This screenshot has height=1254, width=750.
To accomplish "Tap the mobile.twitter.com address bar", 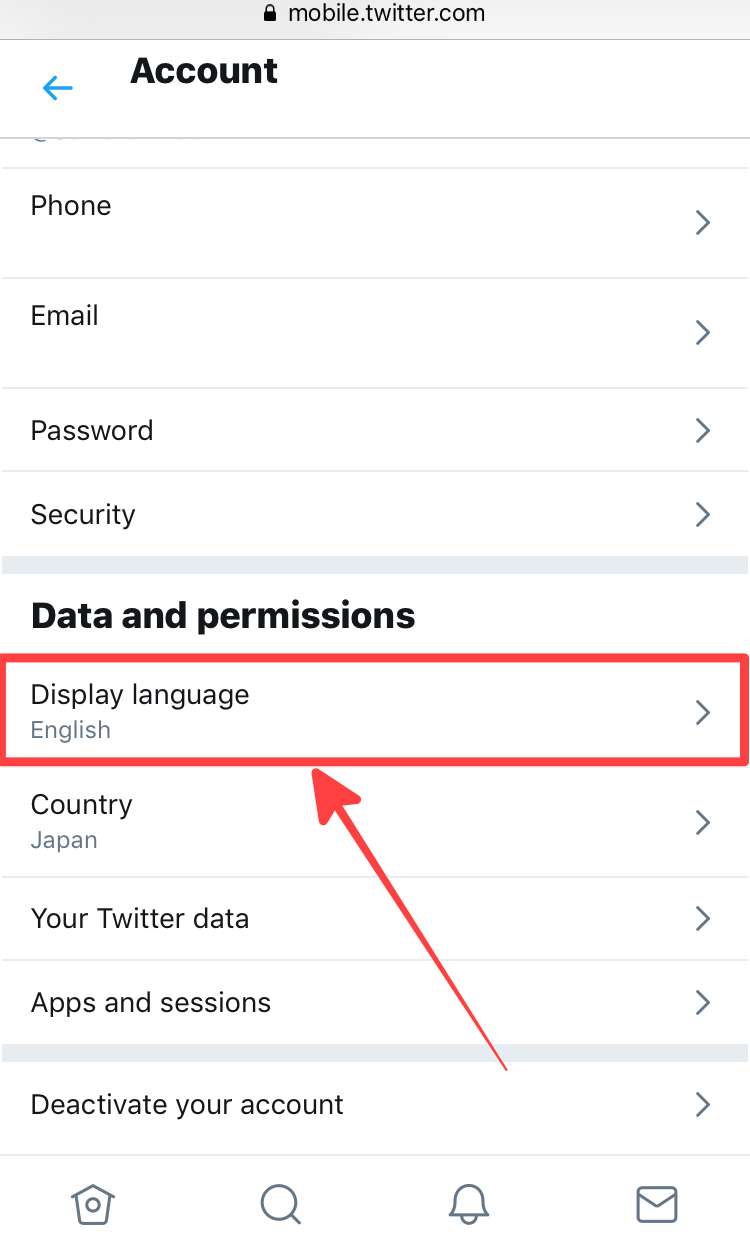I will pos(386,14).
